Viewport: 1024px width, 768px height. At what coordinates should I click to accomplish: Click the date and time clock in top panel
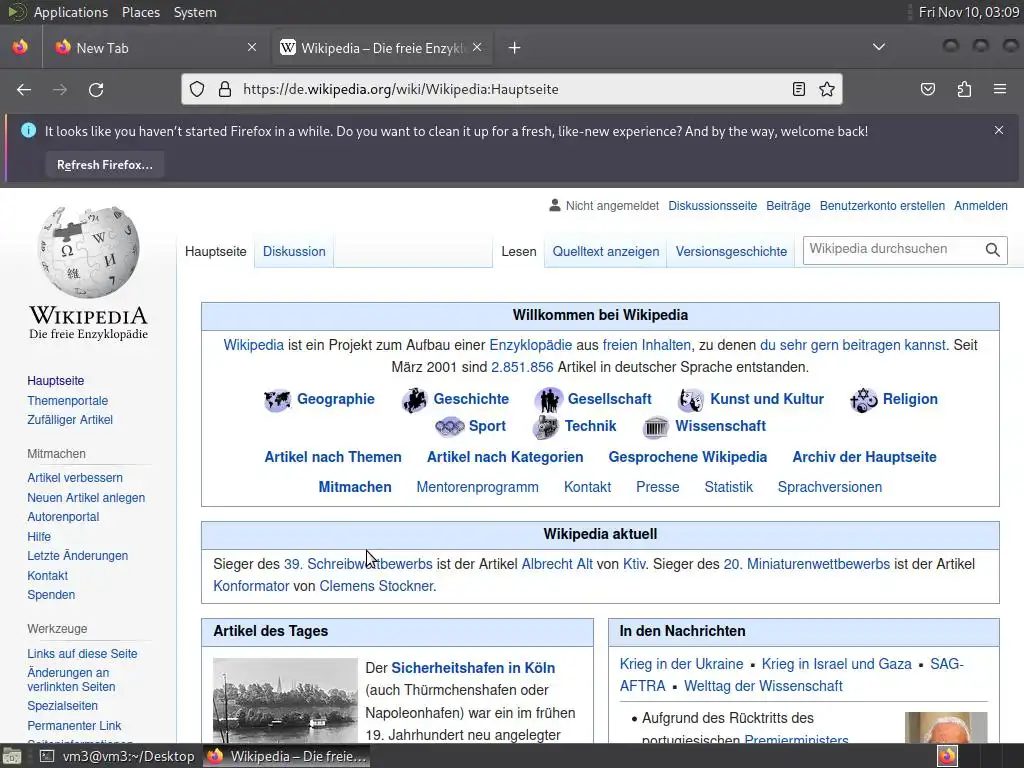968,12
